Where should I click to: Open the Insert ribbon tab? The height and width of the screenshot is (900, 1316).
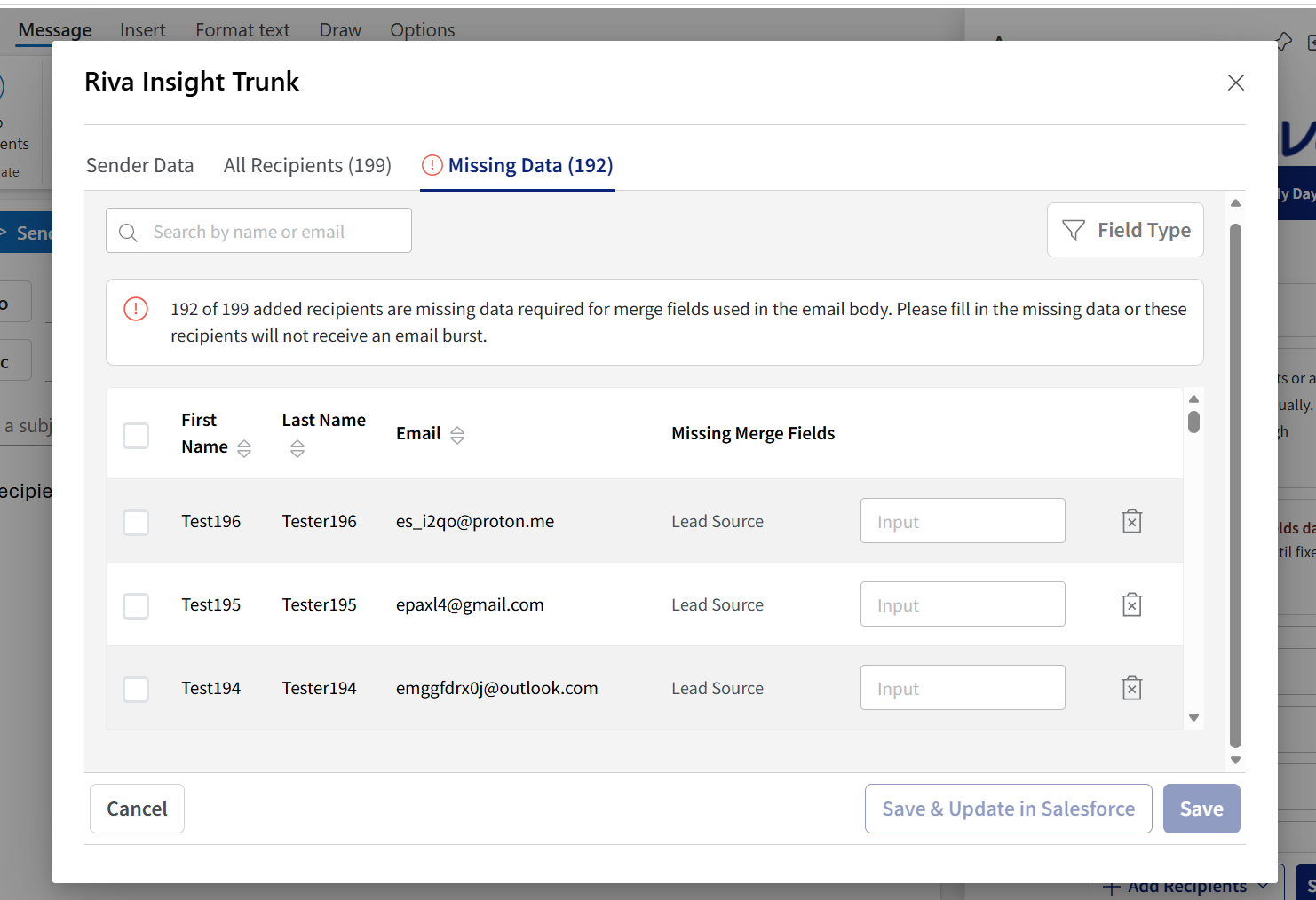click(x=143, y=30)
